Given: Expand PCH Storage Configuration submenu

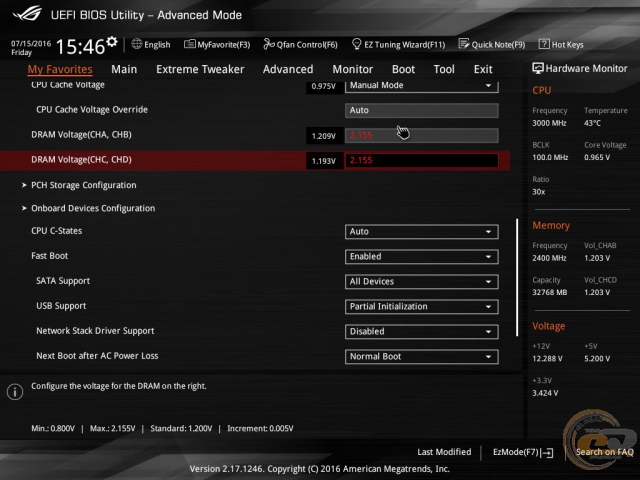Looking at the screenshot, I should pos(84,185).
